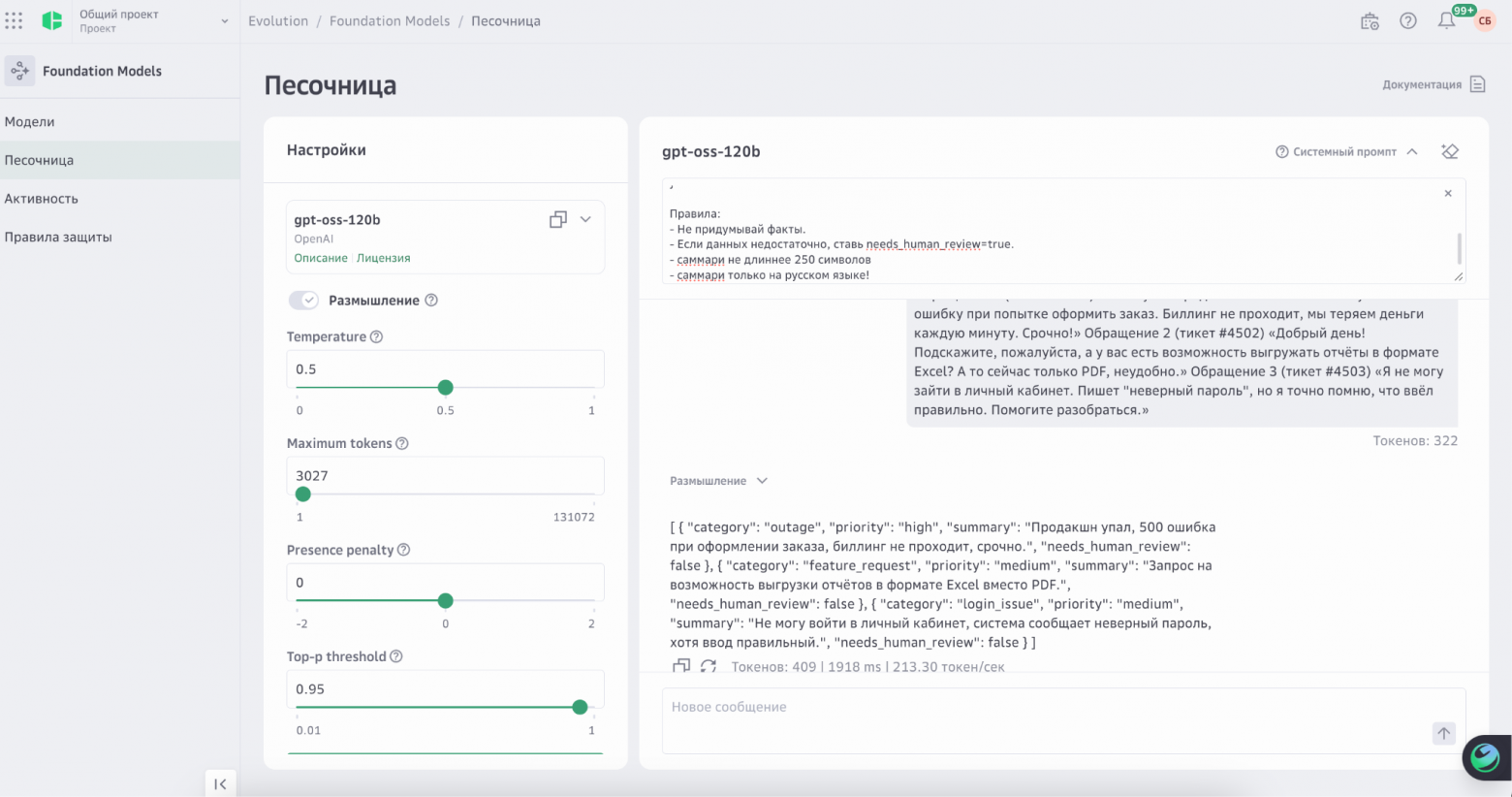Image resolution: width=1512 pixels, height=797 pixels.
Task: Toggle the Размышление switch
Action: 303,301
